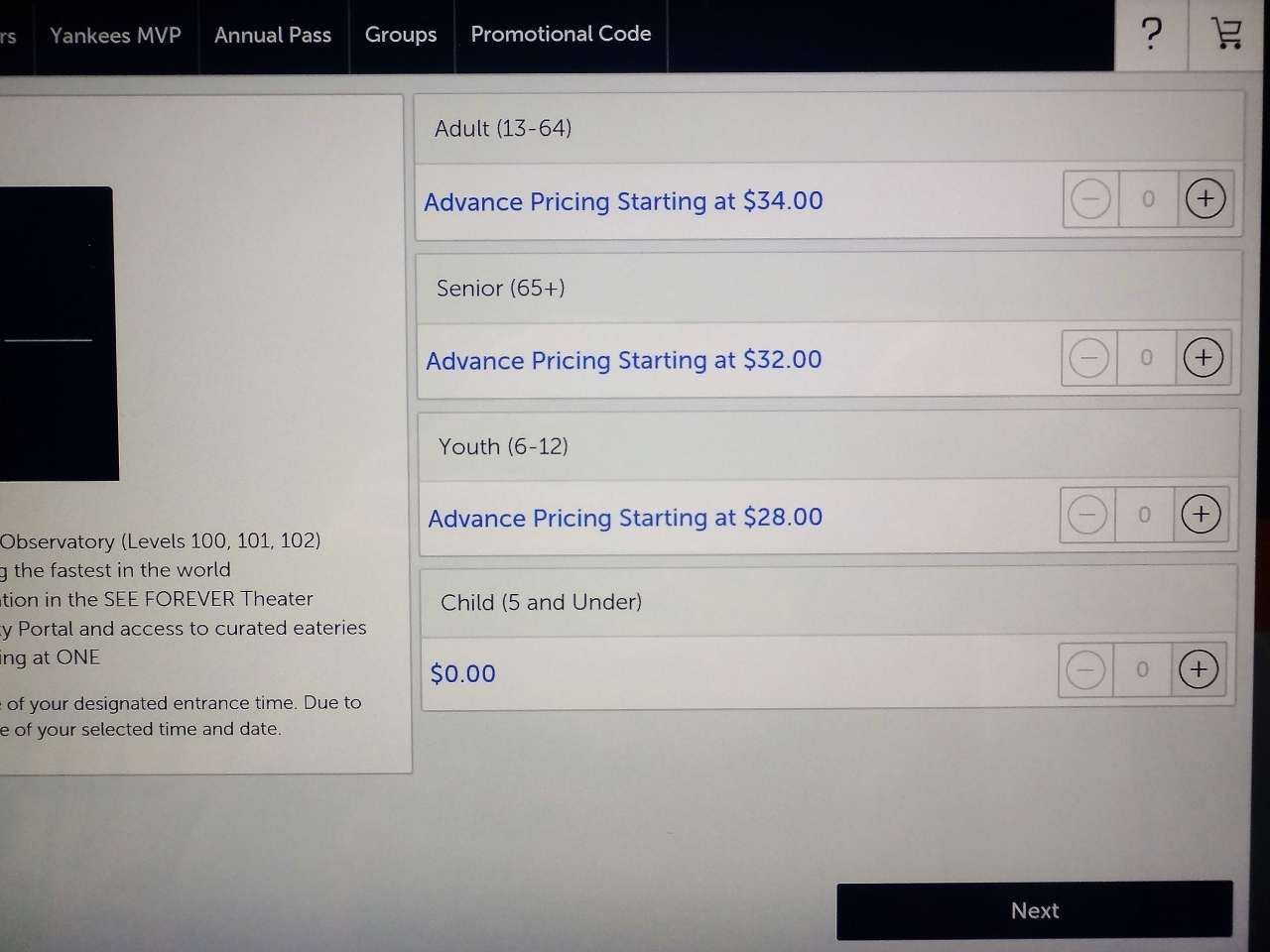Viewport: 1270px width, 952px height.
Task: Click the Adult quantity field
Action: click(1148, 199)
